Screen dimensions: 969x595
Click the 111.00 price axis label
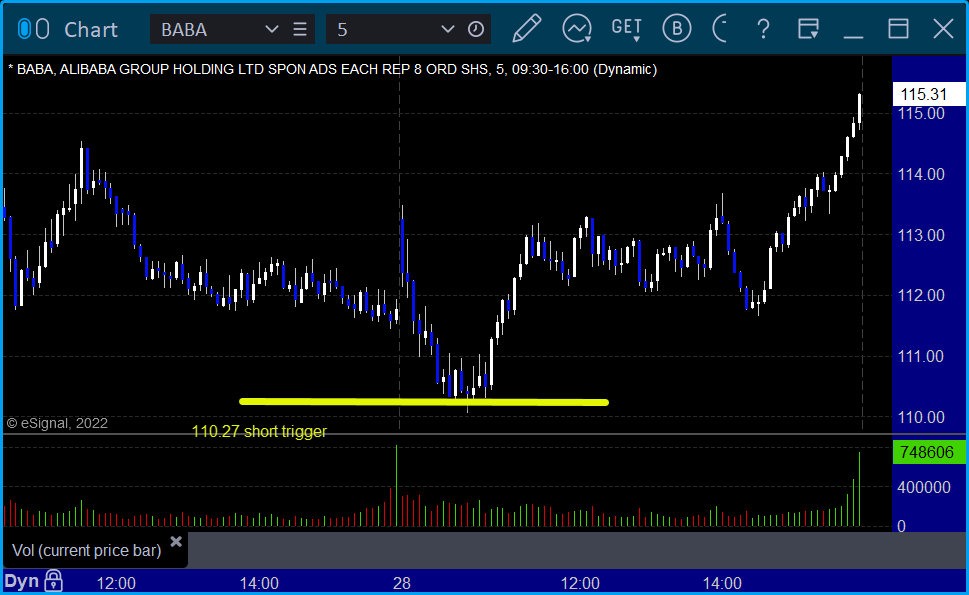(921, 357)
